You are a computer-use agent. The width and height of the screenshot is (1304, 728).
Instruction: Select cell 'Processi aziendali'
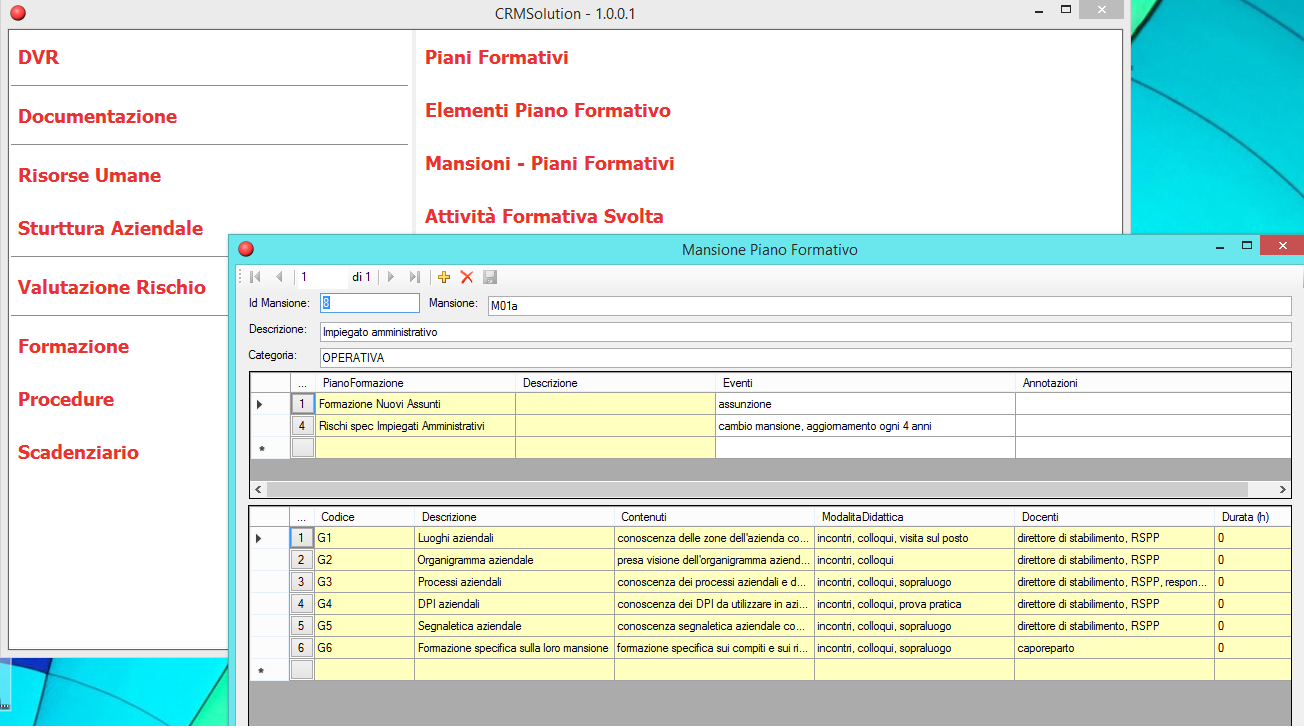click(514, 582)
